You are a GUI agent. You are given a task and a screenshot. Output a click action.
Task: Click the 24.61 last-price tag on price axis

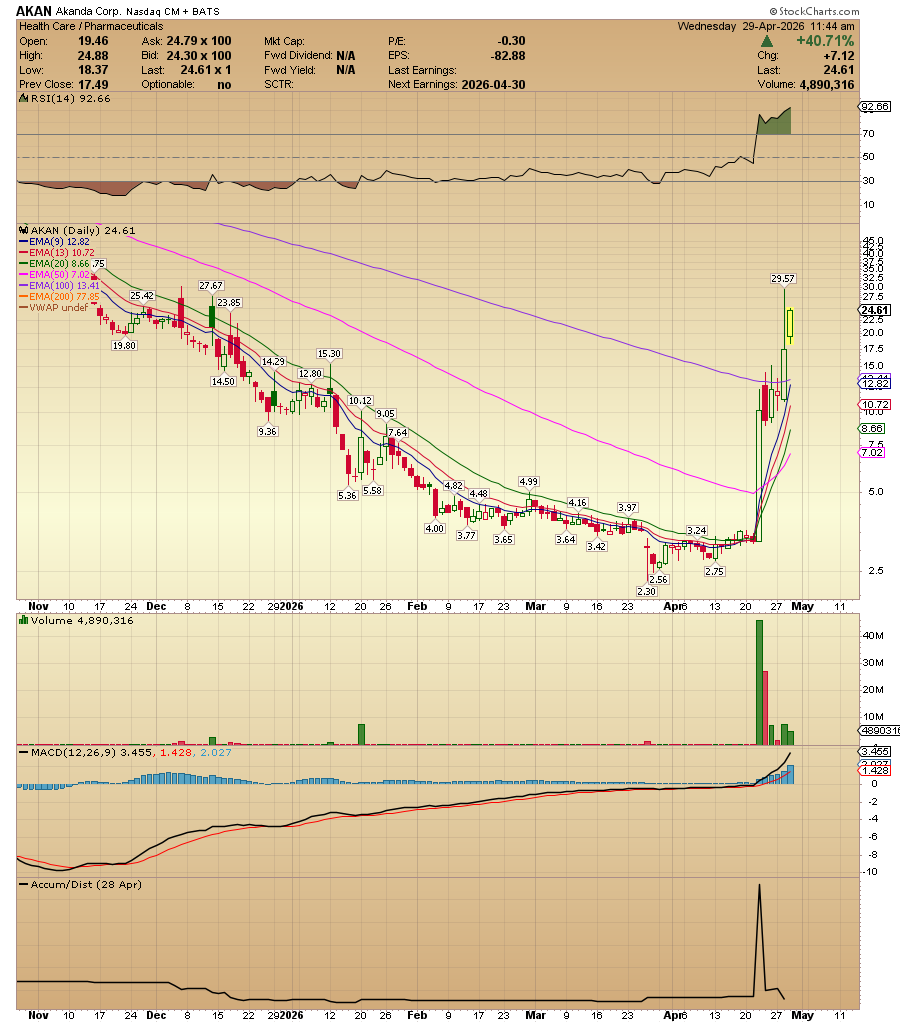(875, 311)
